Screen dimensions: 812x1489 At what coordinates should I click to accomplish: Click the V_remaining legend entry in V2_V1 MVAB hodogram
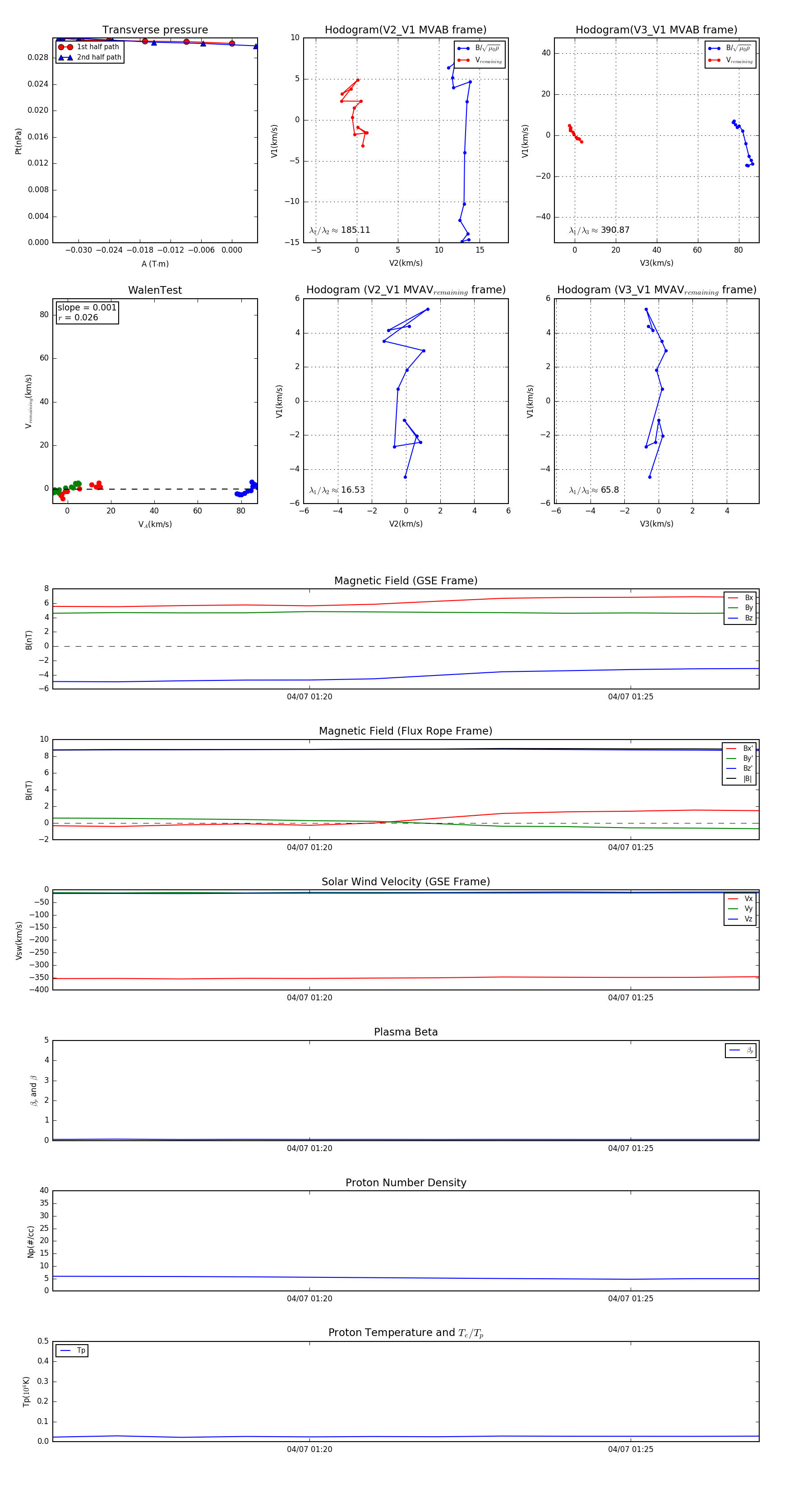coord(480,60)
